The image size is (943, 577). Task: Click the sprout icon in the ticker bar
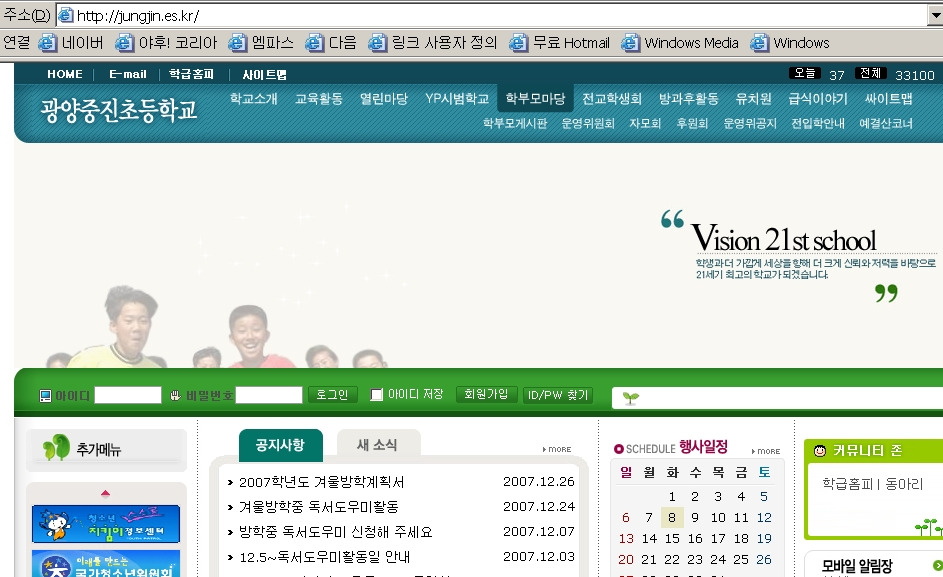tap(631, 398)
